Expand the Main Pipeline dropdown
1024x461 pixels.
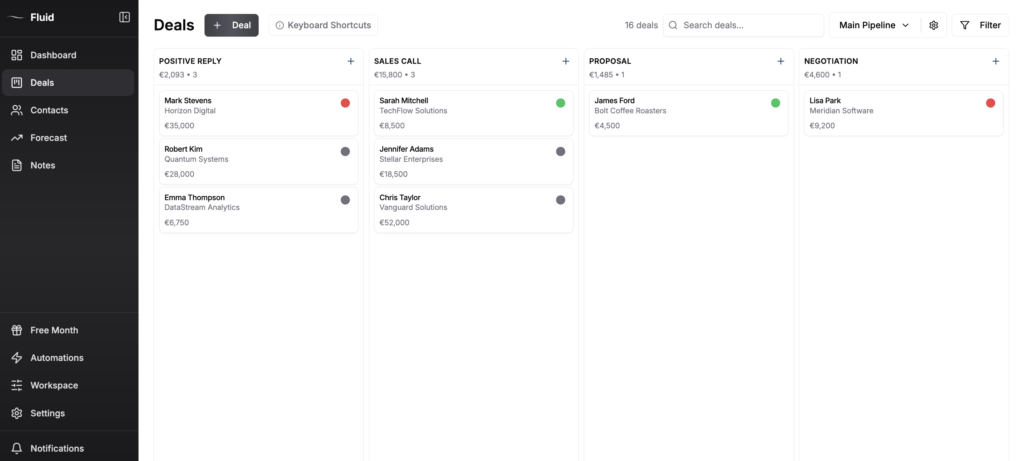coord(875,25)
